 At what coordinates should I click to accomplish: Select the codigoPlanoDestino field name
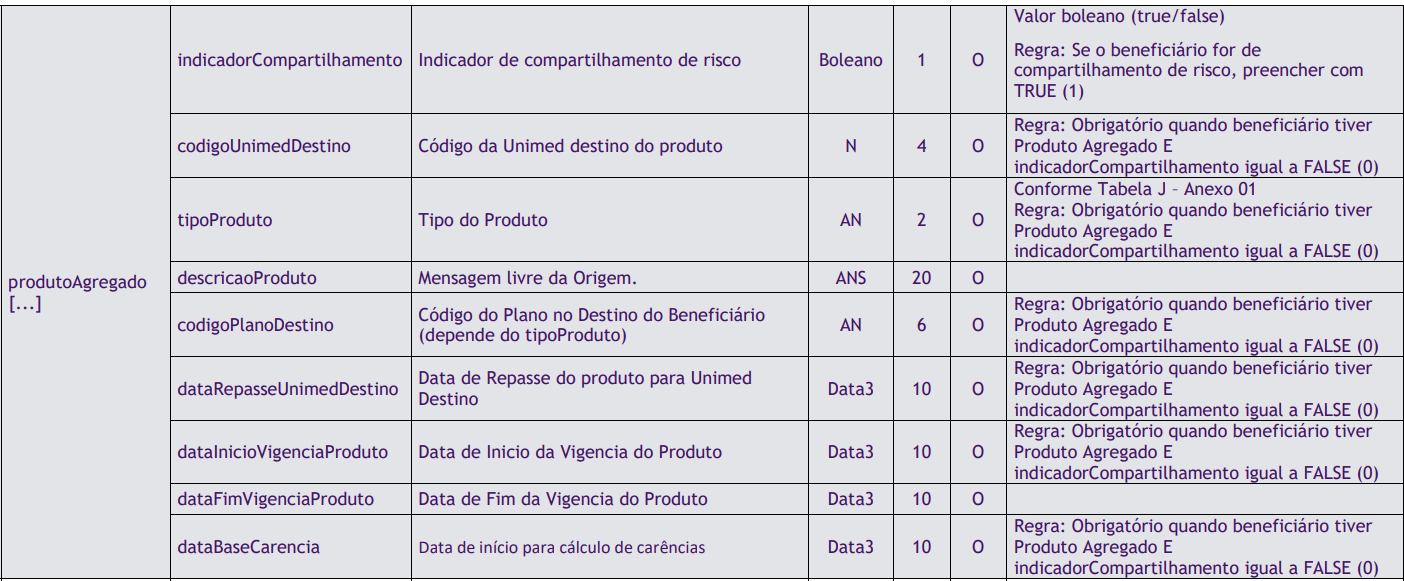(255, 325)
